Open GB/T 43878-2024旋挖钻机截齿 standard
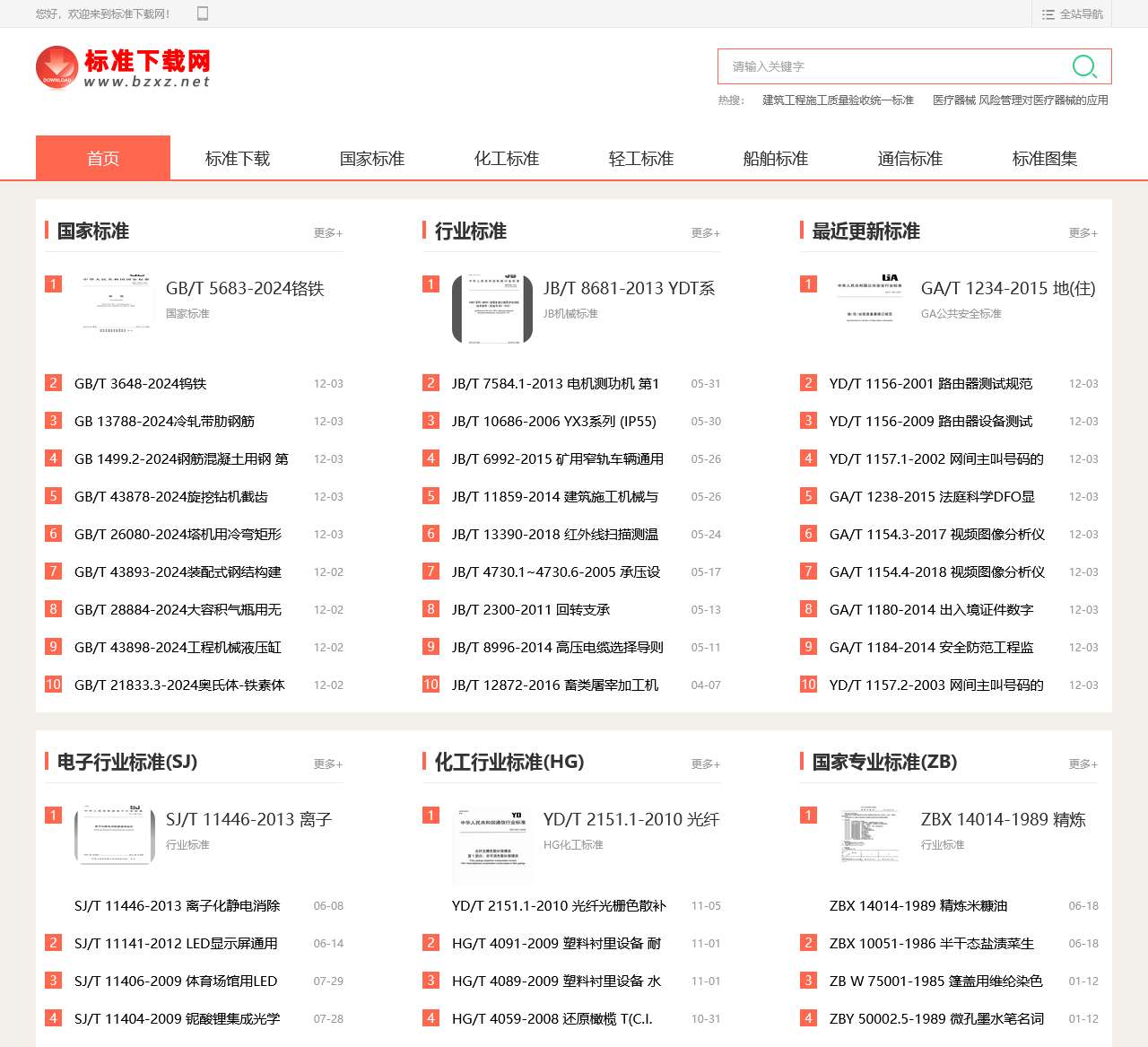This screenshot has height=1047, width=1148. 171,497
